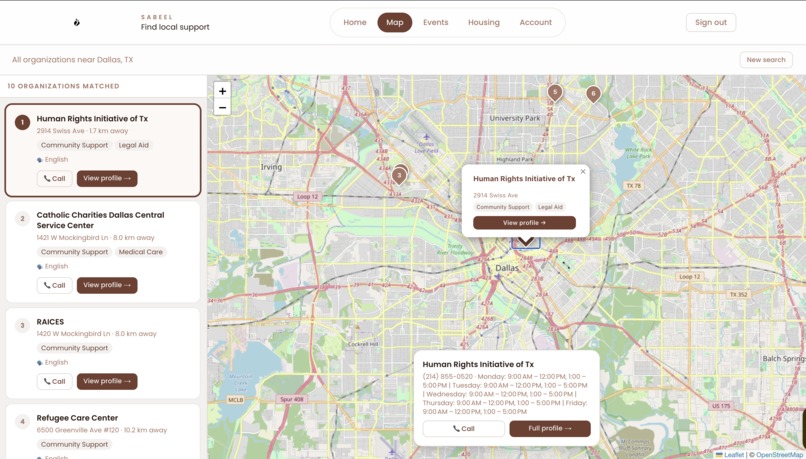This screenshot has height=459, width=806.
Task: Call Catholic Charities Dallas Central Service Center
Action: [54, 285]
